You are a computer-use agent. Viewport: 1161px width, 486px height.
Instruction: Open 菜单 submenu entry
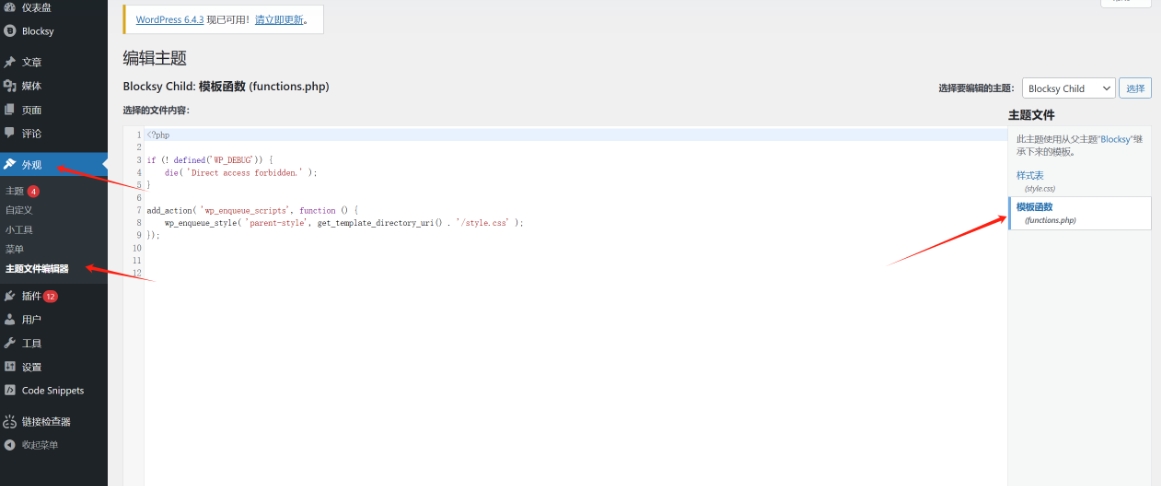(14, 249)
